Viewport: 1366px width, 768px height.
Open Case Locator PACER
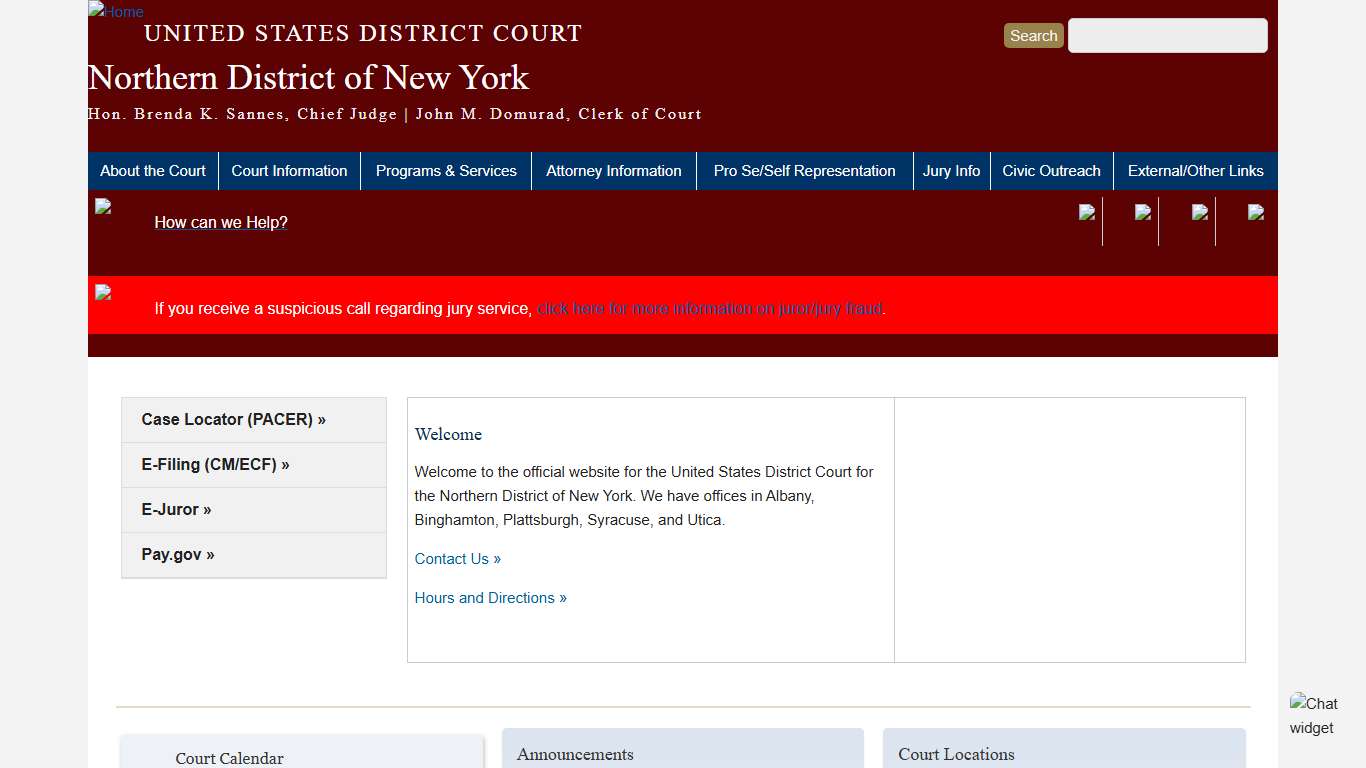coord(233,419)
